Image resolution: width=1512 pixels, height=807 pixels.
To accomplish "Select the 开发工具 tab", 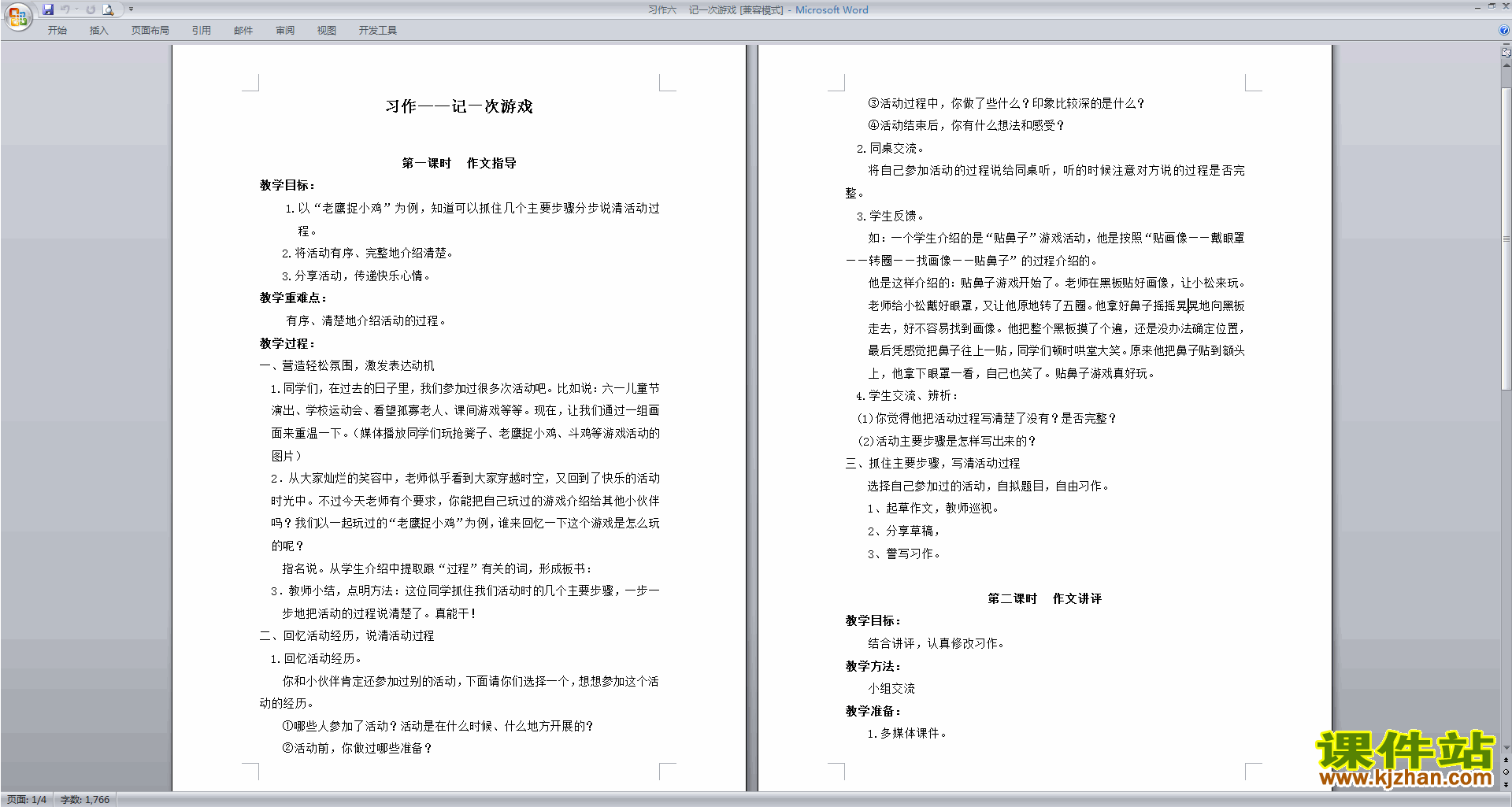I will (x=377, y=30).
